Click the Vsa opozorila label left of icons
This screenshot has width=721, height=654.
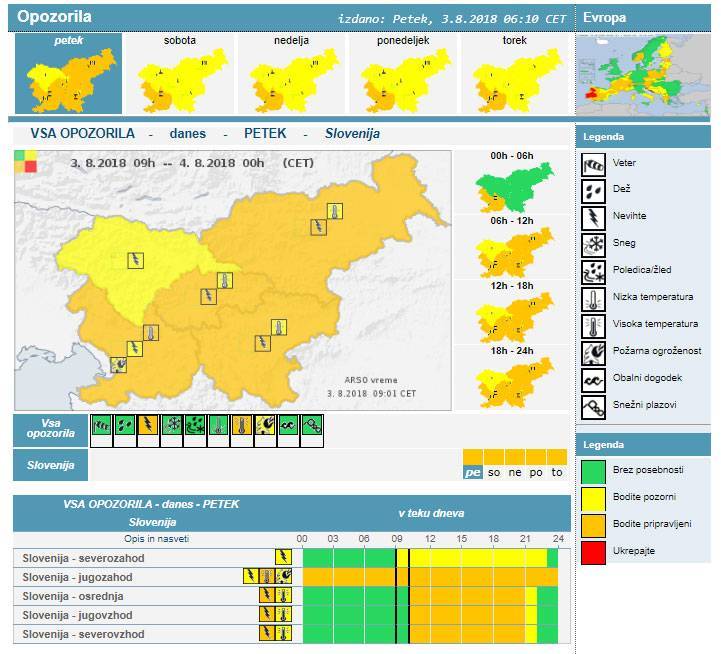click(50, 430)
